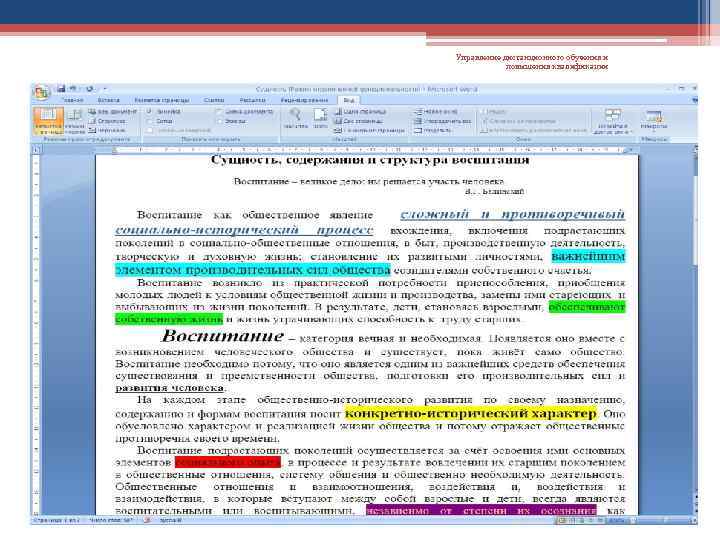Select the Print Layout view button
The width and height of the screenshot is (720, 540).
coord(48,121)
